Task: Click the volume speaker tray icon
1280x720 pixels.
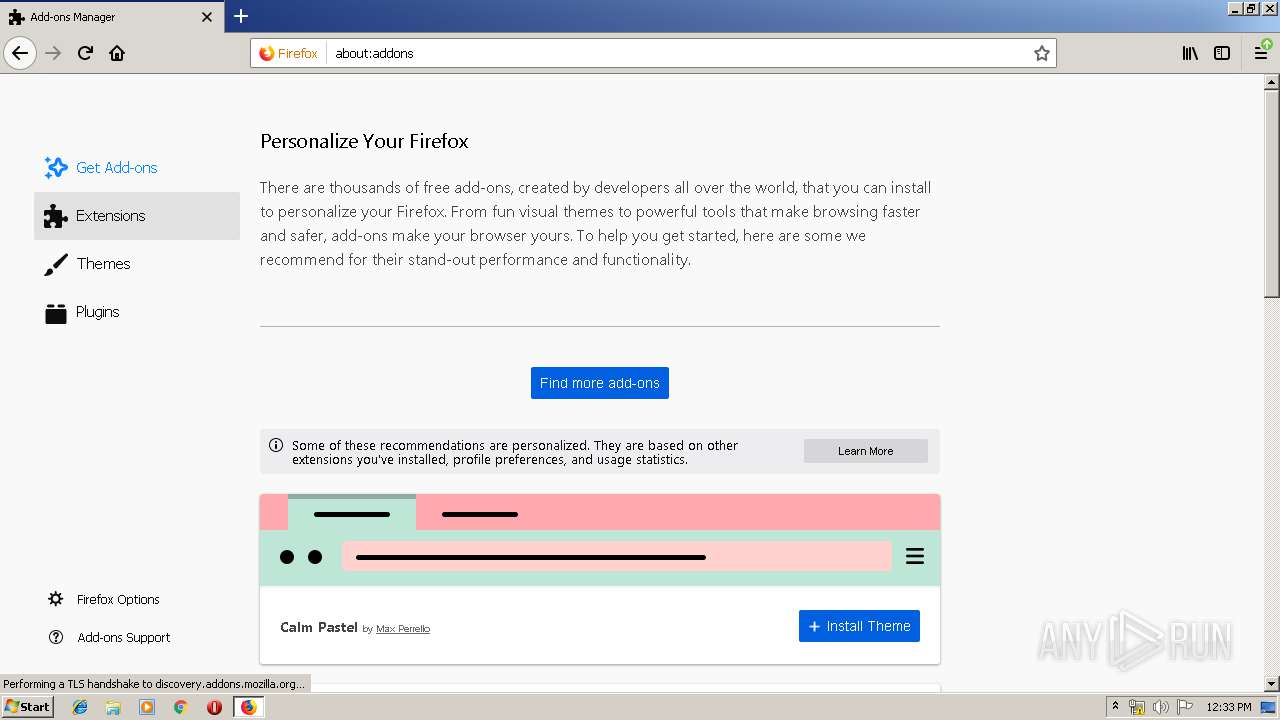Action: point(1161,707)
